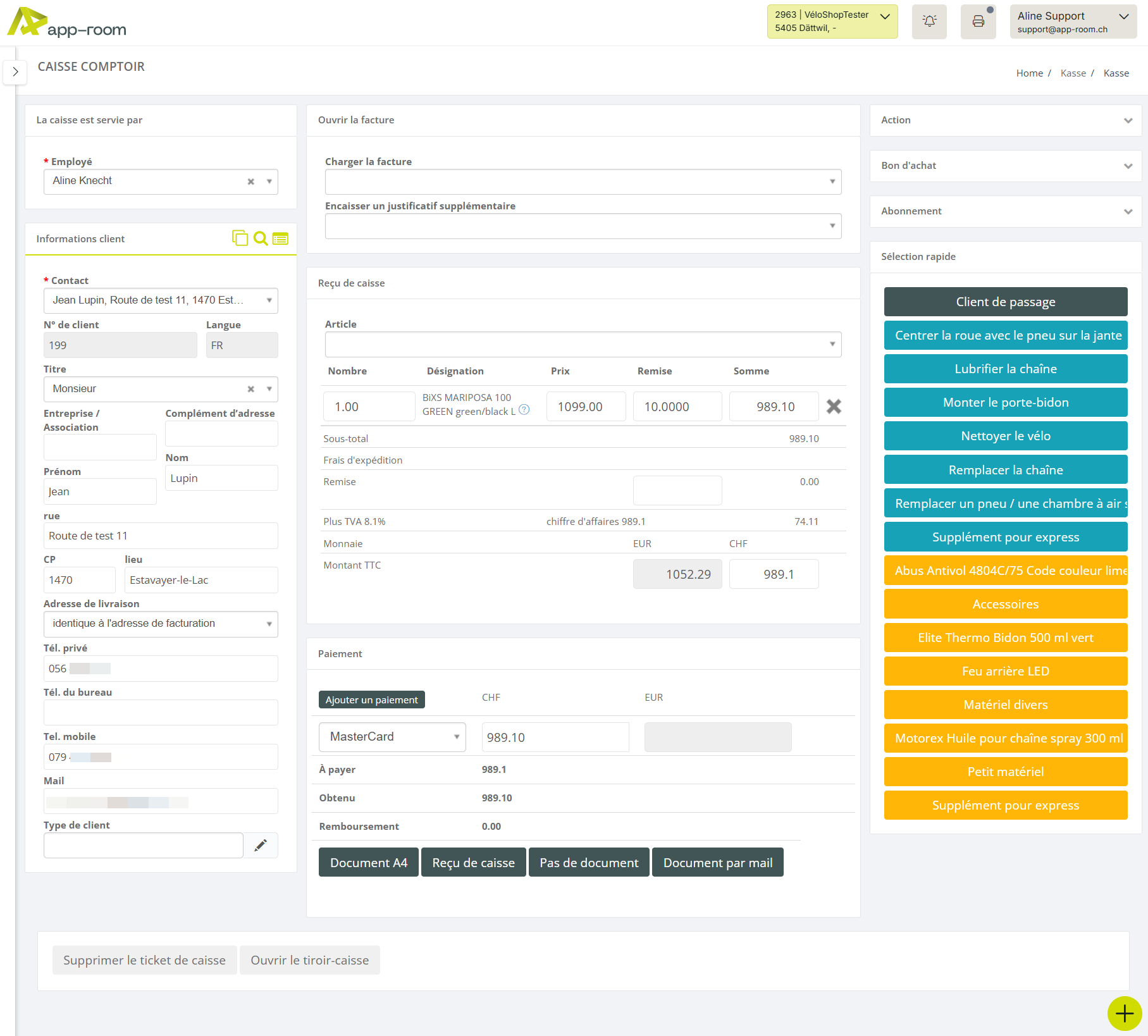Click the copy client information icon
Screen dimensions: 1148x1036
coord(240,238)
